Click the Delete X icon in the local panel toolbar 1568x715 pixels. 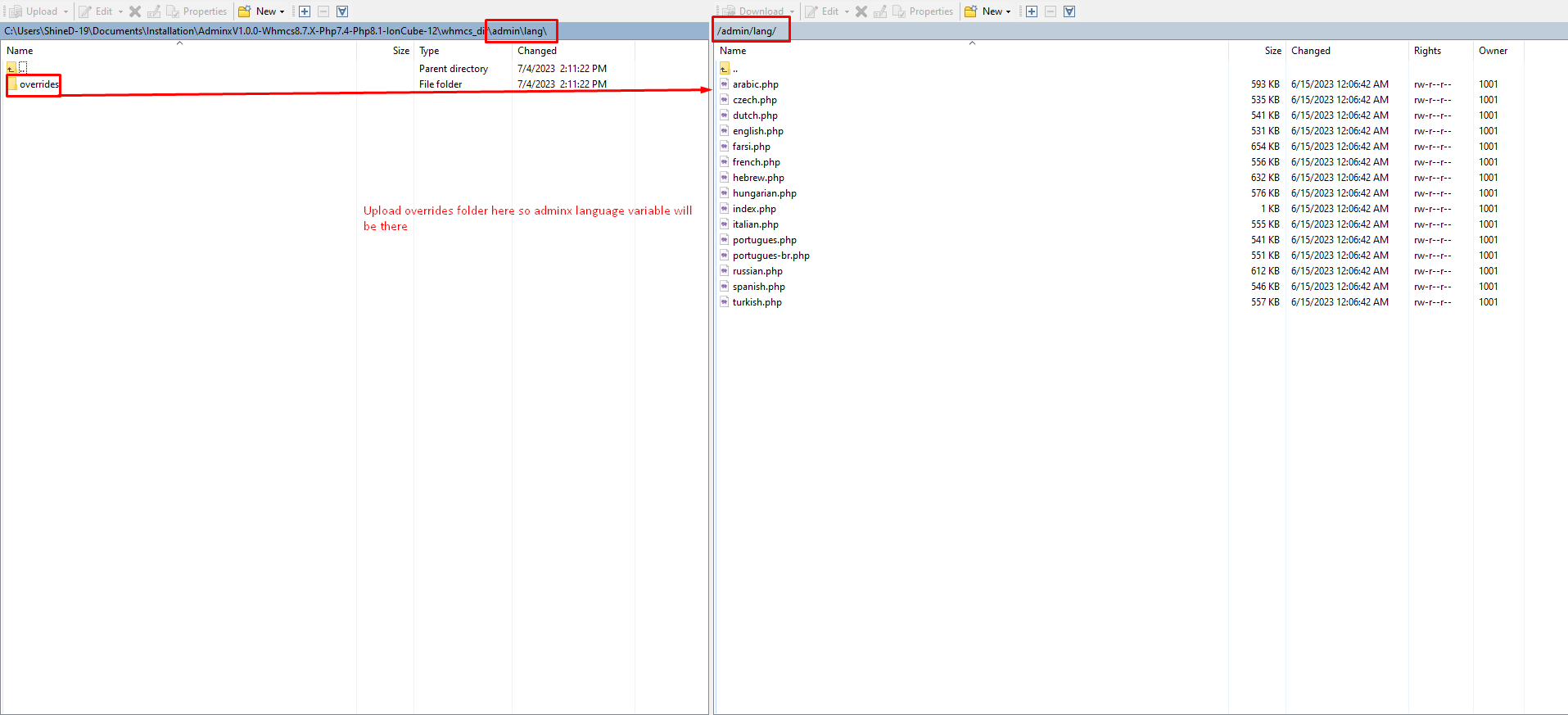tap(135, 11)
